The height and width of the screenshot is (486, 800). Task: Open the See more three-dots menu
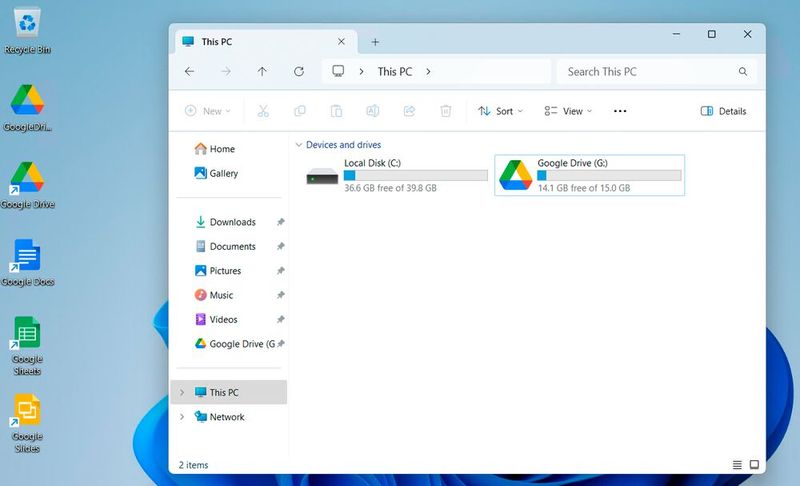tap(620, 111)
